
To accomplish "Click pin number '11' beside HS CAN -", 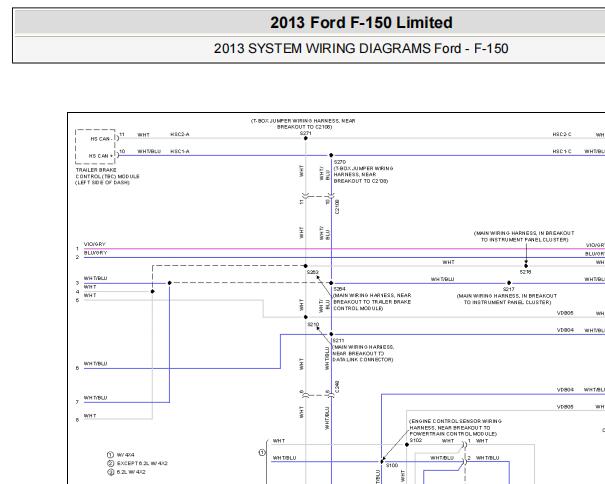I will pyautogui.click(x=122, y=134).
